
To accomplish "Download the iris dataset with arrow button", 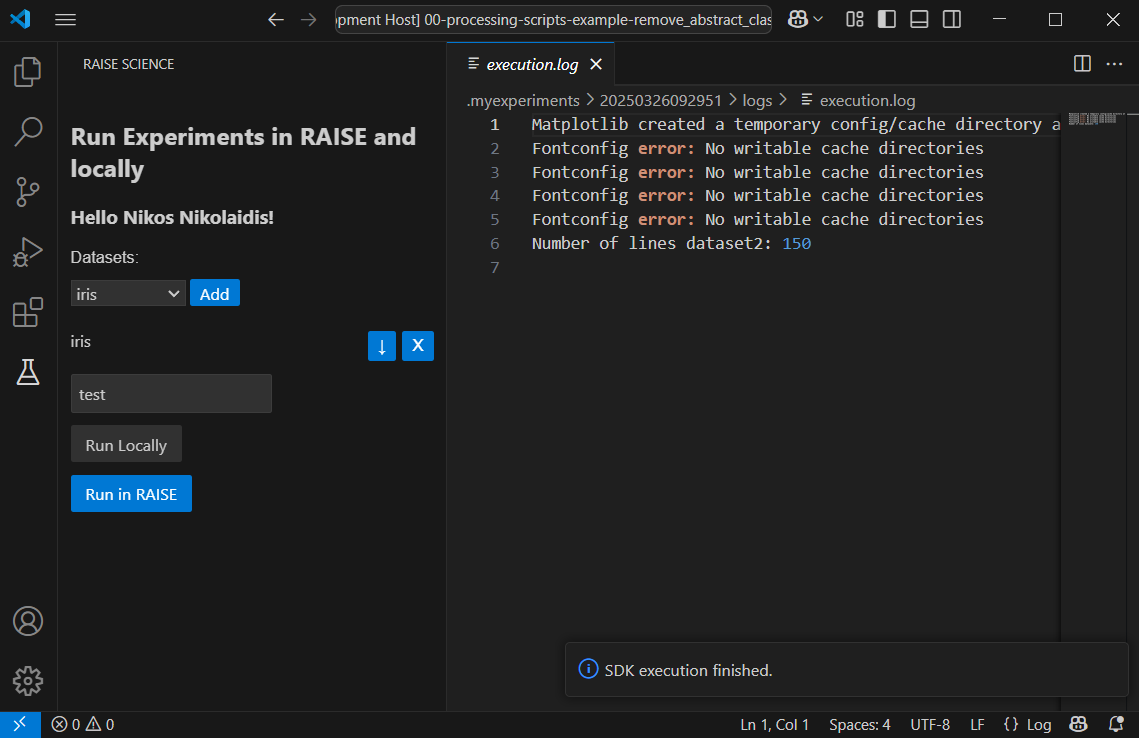I will (382, 346).
